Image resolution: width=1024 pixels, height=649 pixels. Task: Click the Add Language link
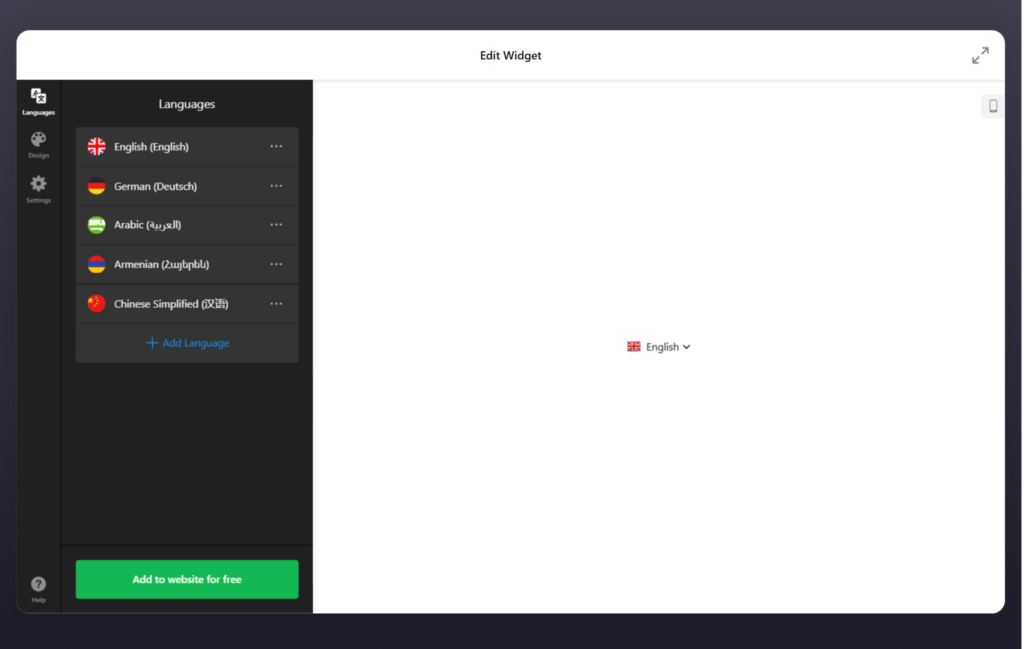click(186, 342)
